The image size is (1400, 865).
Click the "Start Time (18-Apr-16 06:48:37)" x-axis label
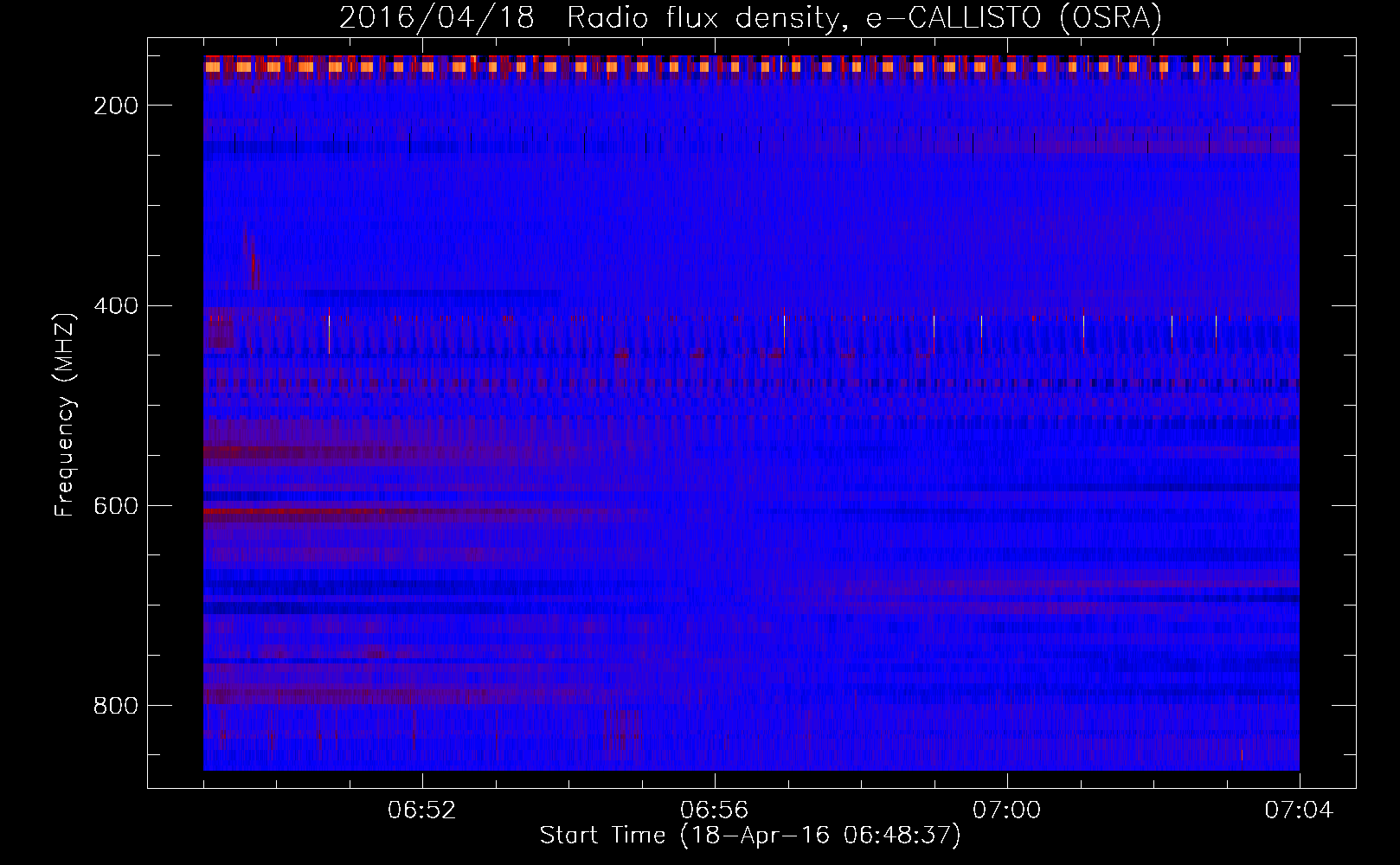click(750, 836)
